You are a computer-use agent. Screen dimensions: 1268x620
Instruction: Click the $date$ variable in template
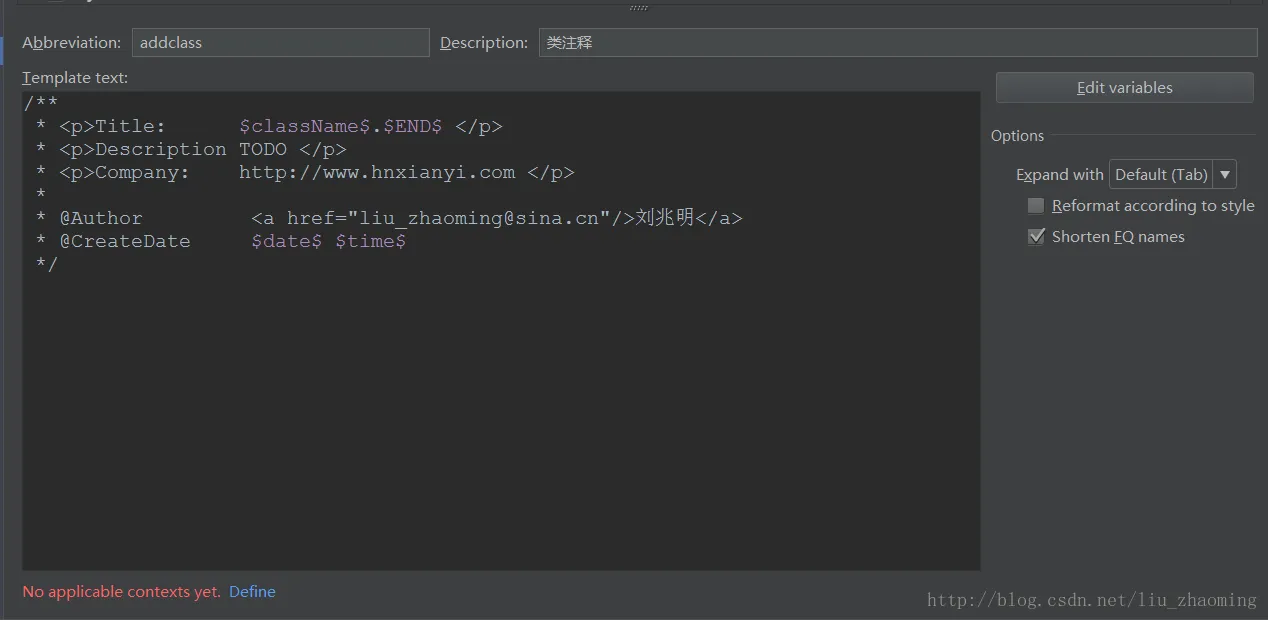click(x=286, y=241)
